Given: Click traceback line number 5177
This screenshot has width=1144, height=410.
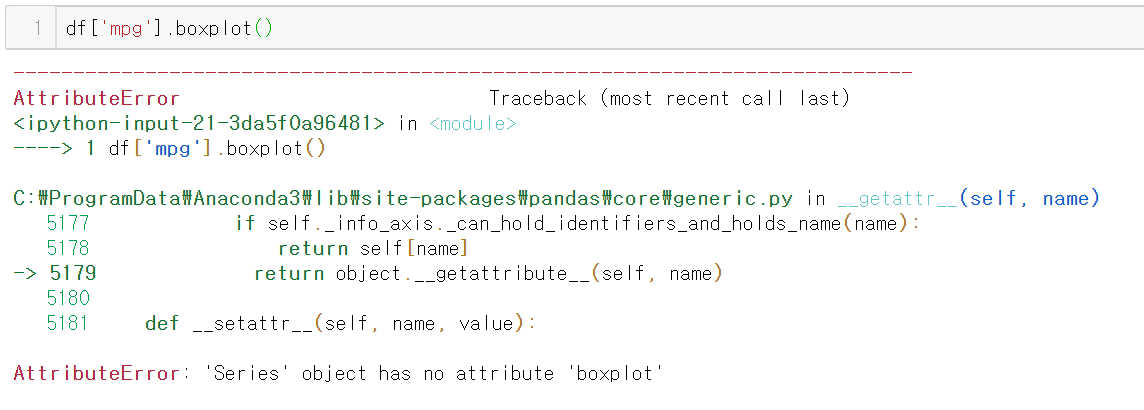Looking at the screenshot, I should click(x=67, y=223).
